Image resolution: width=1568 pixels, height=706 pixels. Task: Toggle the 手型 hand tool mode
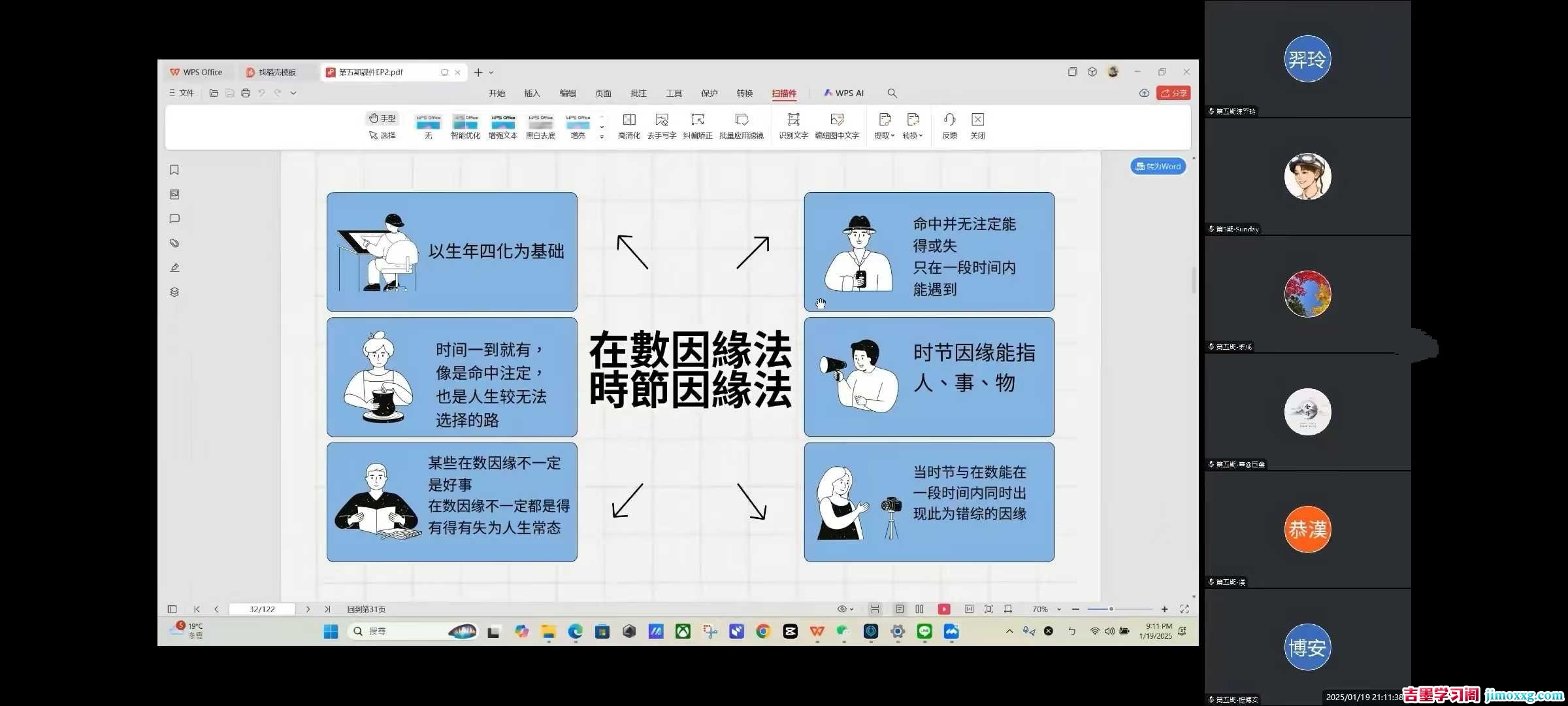tap(382, 118)
